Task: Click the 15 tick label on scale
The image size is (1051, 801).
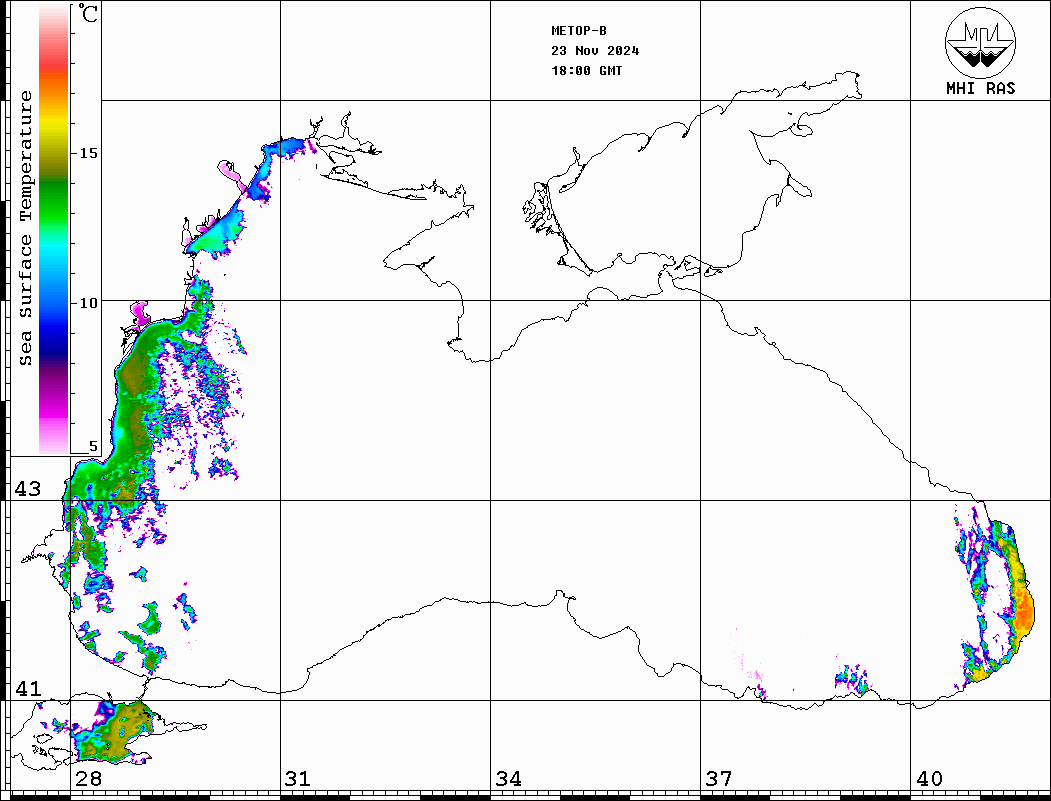Action: [88, 153]
